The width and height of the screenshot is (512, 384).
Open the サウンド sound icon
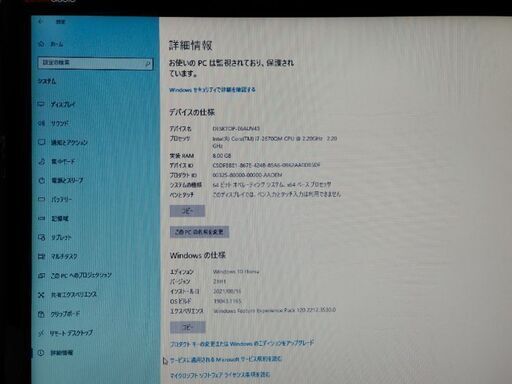[41, 123]
